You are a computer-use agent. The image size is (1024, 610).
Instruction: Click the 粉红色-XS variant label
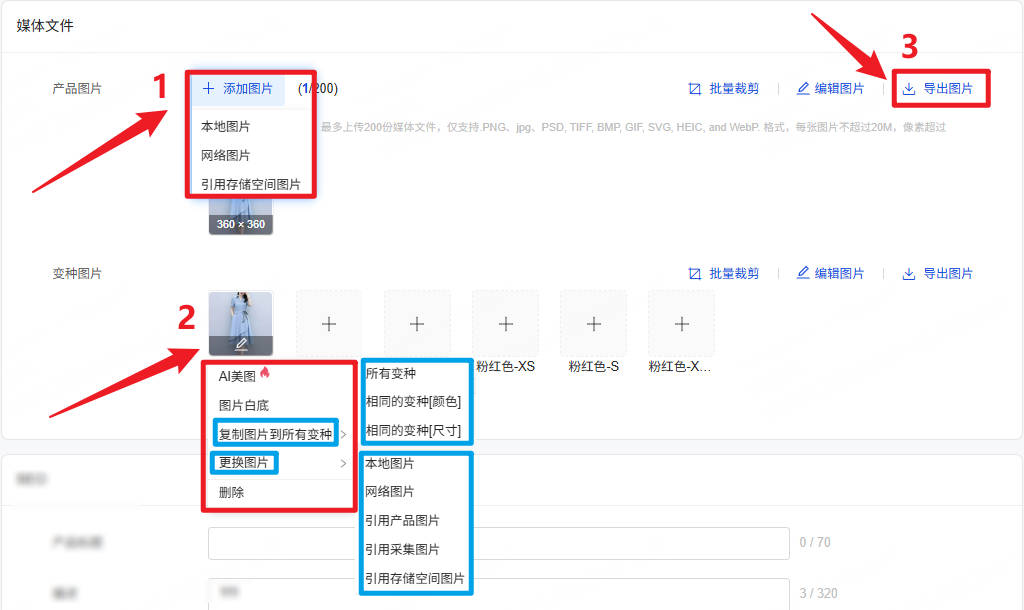click(505, 366)
